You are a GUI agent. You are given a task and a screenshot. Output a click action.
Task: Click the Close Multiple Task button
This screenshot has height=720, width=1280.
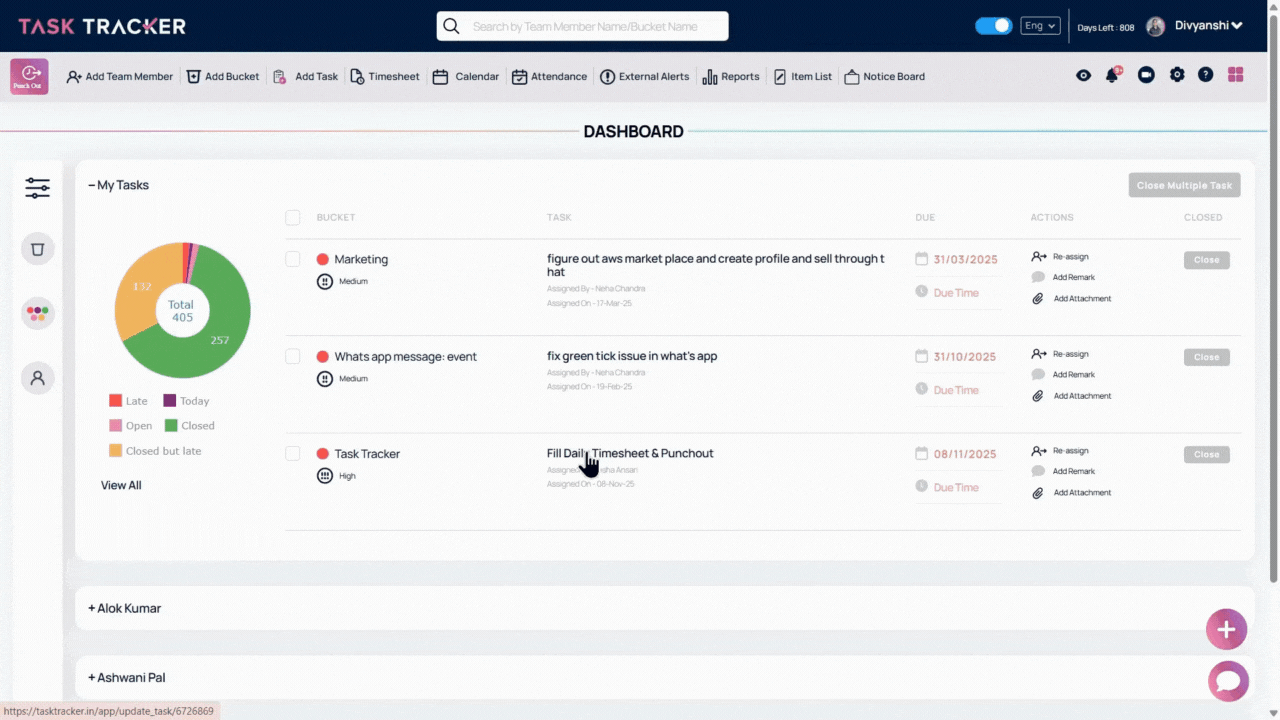click(x=1184, y=185)
